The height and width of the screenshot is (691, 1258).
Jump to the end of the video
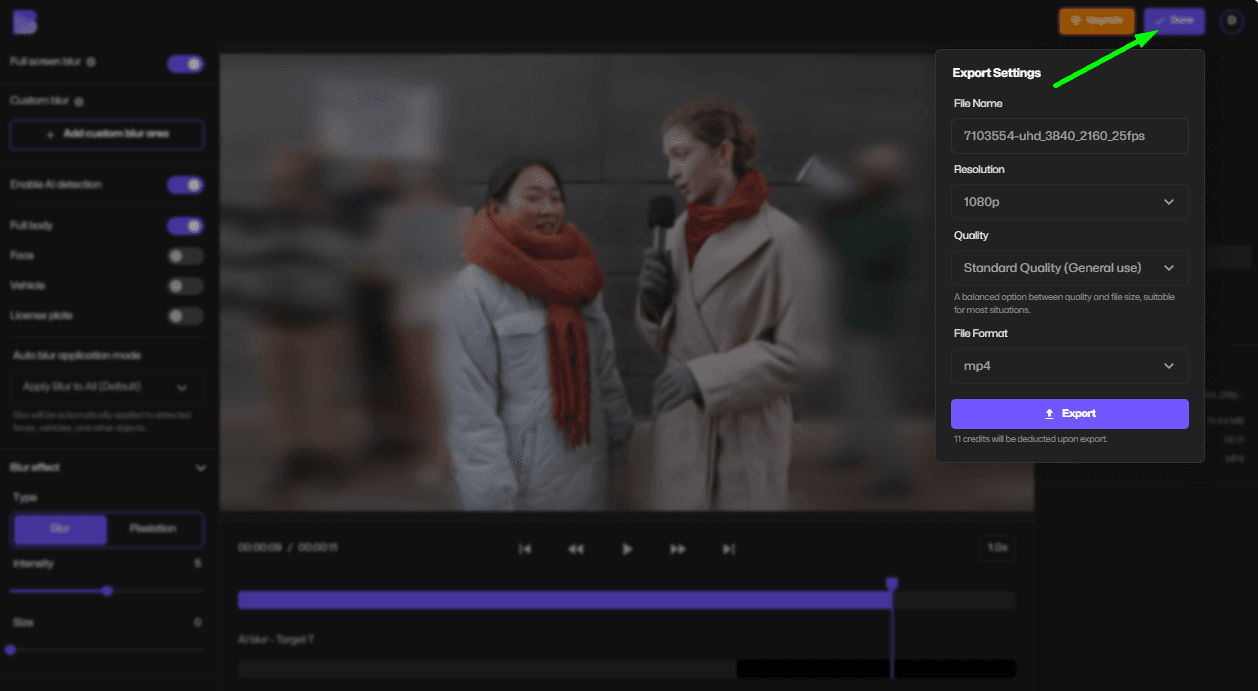pos(729,548)
